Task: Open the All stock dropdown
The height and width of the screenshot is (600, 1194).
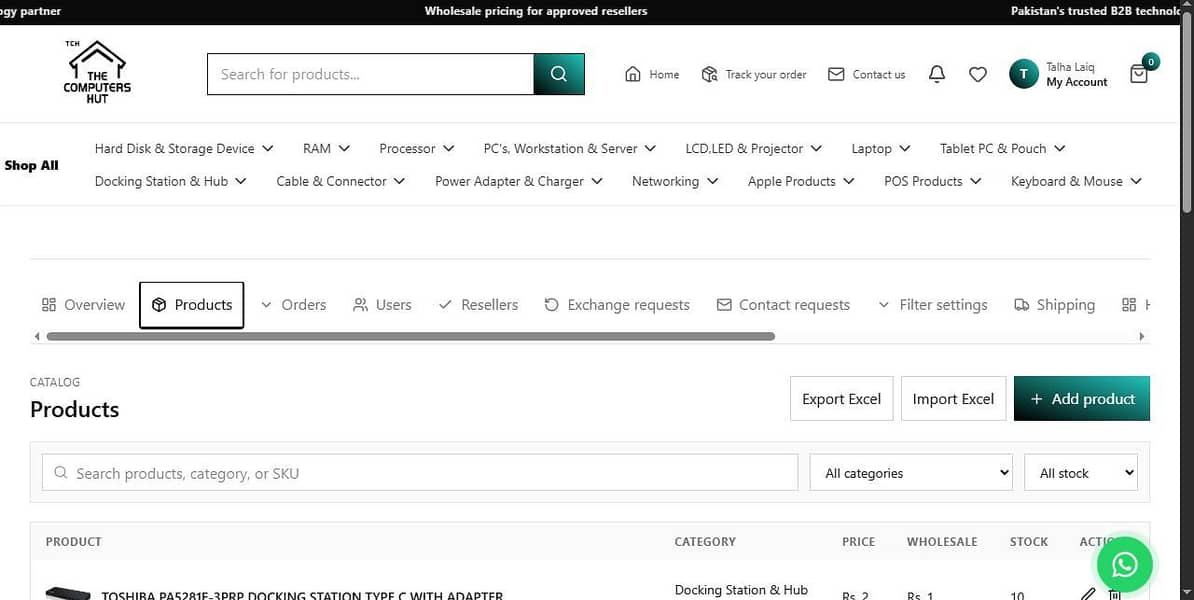Action: [x=1081, y=473]
